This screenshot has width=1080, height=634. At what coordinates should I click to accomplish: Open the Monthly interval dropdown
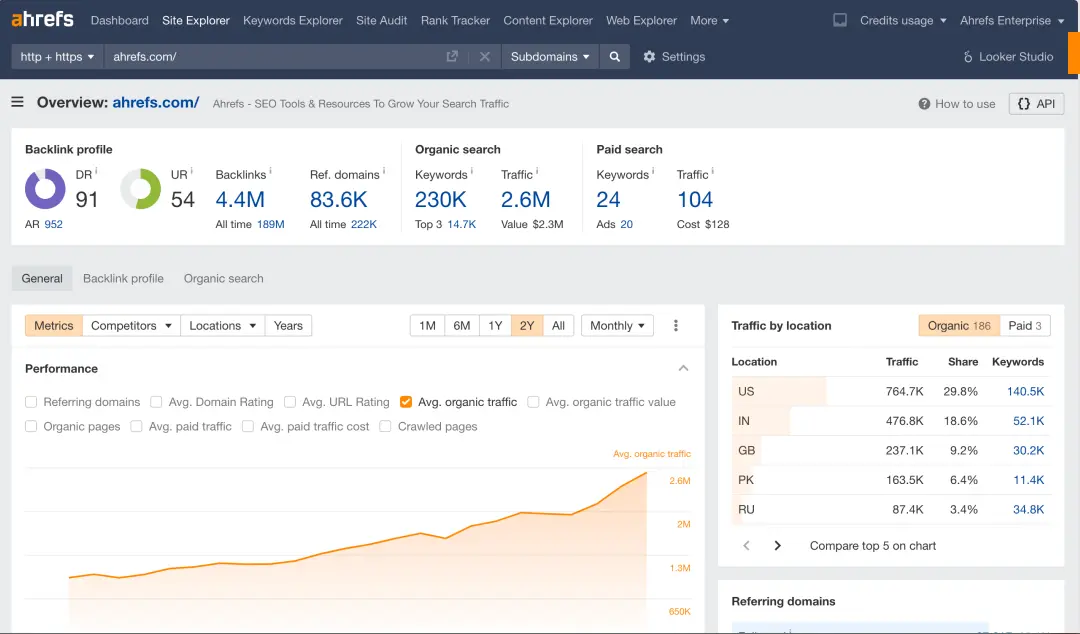tap(617, 325)
